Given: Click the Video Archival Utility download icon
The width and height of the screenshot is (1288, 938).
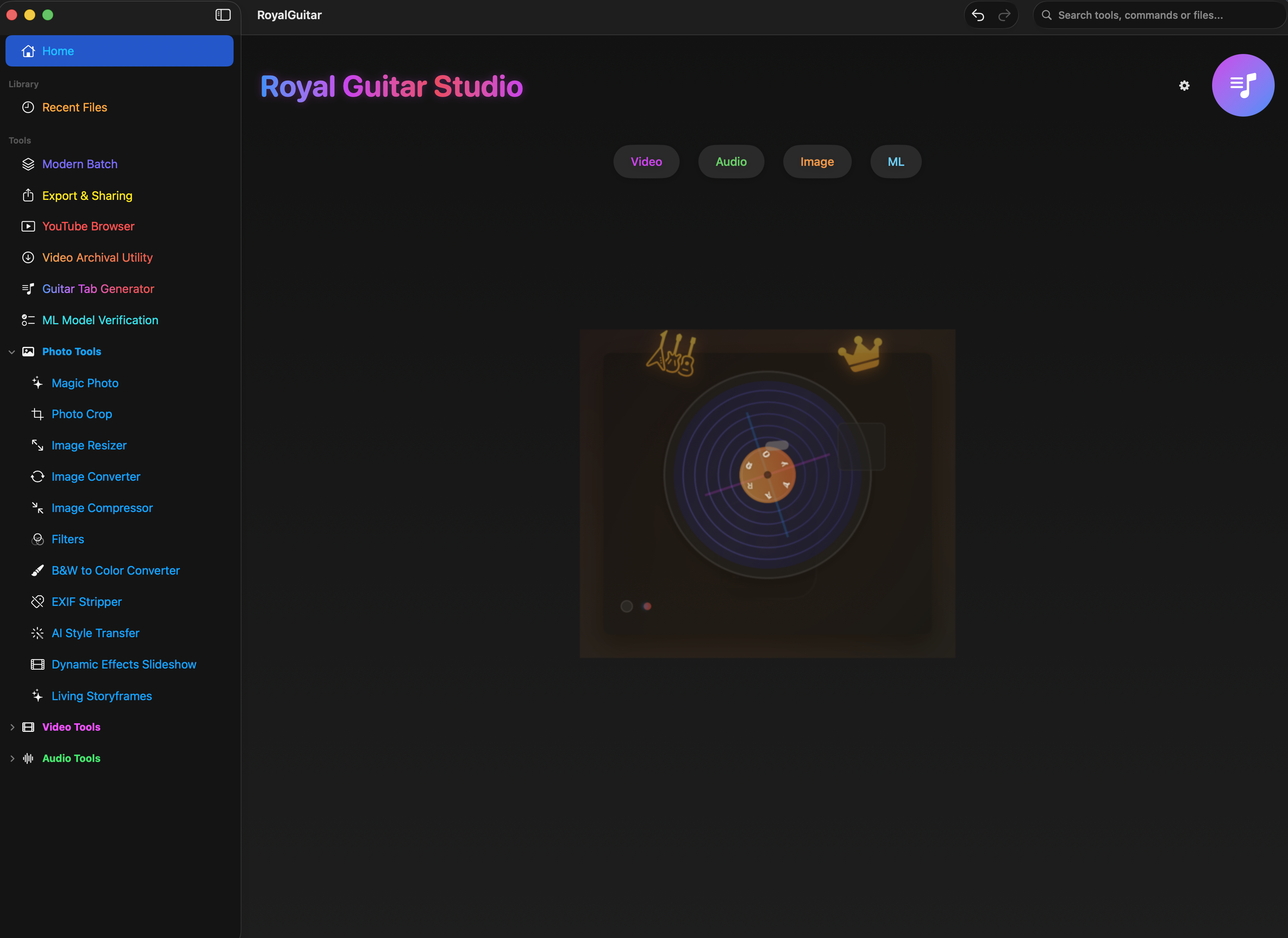Looking at the screenshot, I should point(28,257).
